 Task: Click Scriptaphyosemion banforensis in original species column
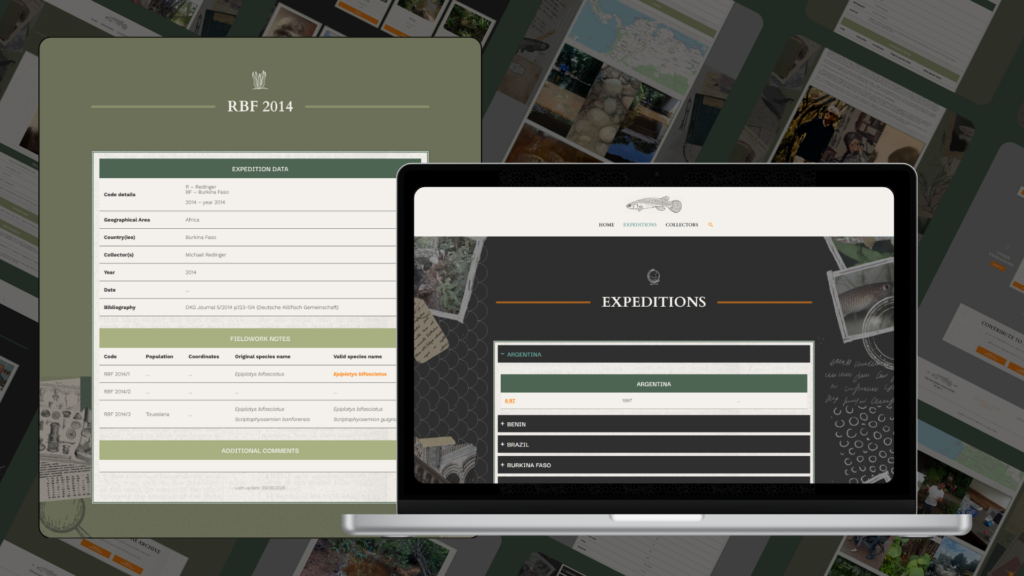(x=272, y=419)
